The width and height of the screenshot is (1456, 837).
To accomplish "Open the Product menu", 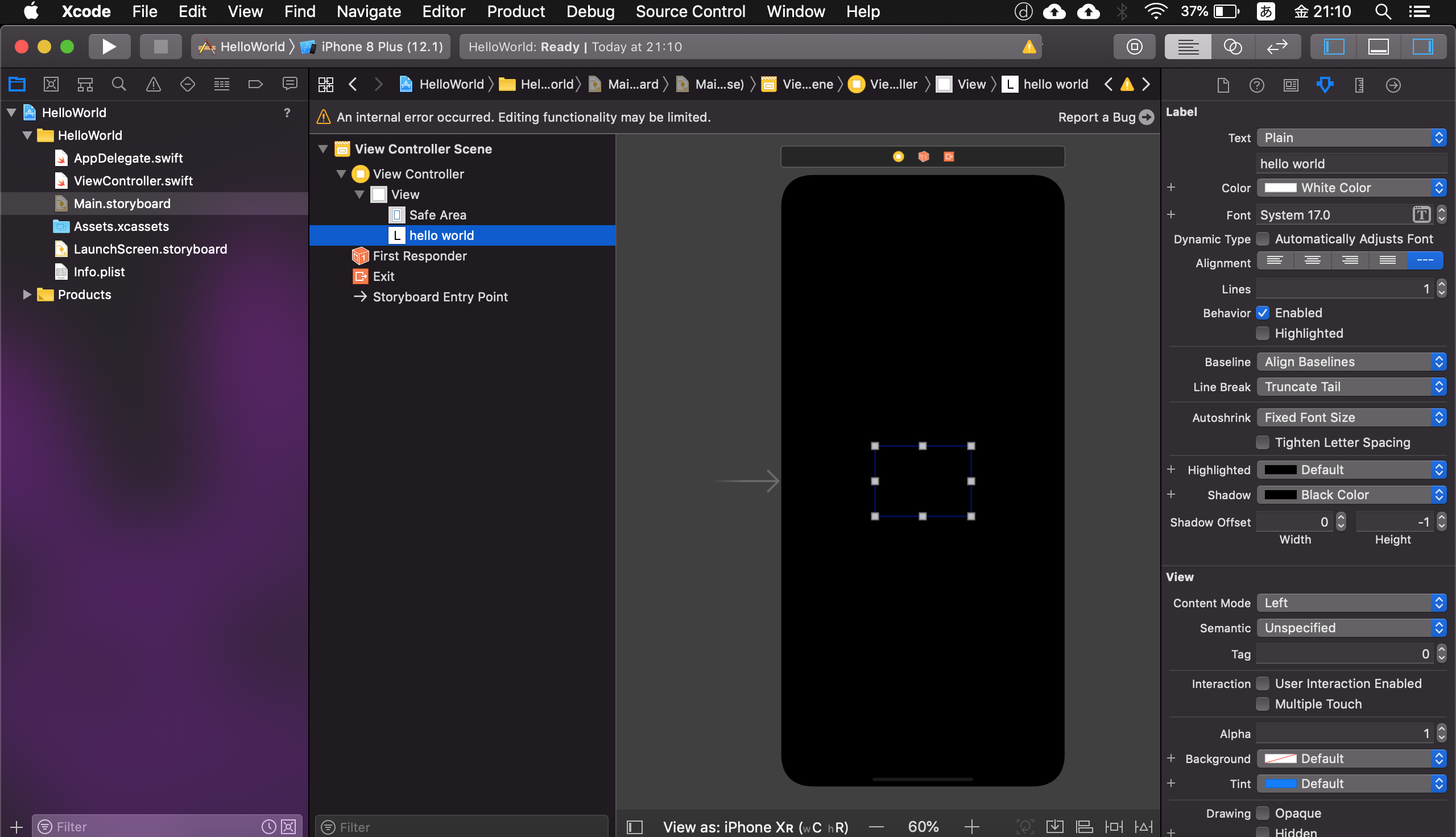I will point(515,11).
